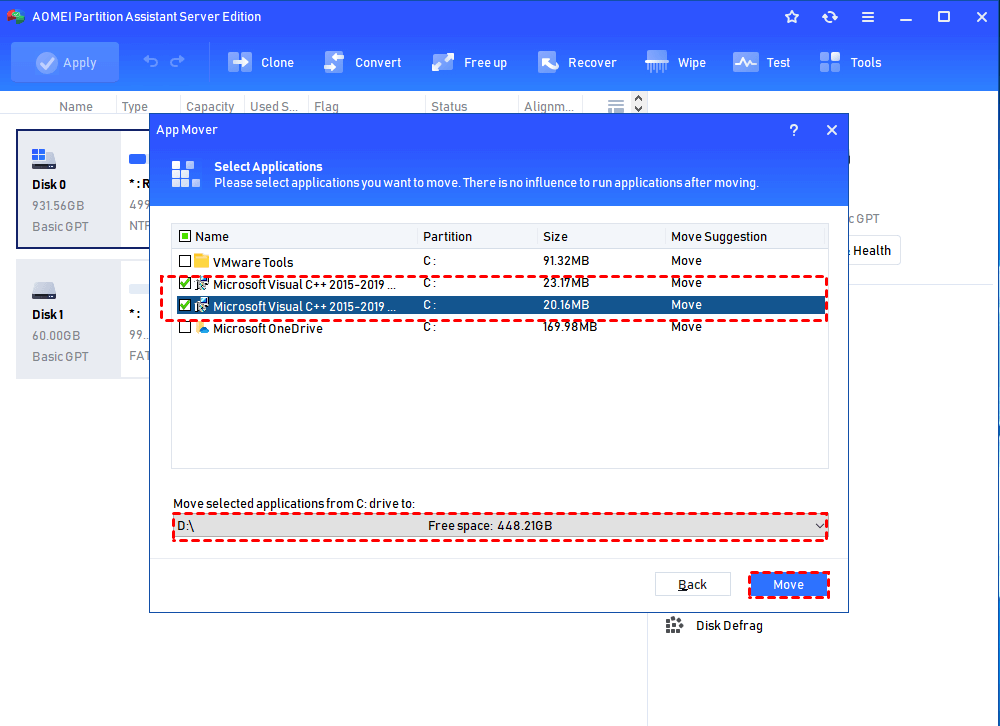
Task: Click the favorites star icon in title bar
Action: 792,17
